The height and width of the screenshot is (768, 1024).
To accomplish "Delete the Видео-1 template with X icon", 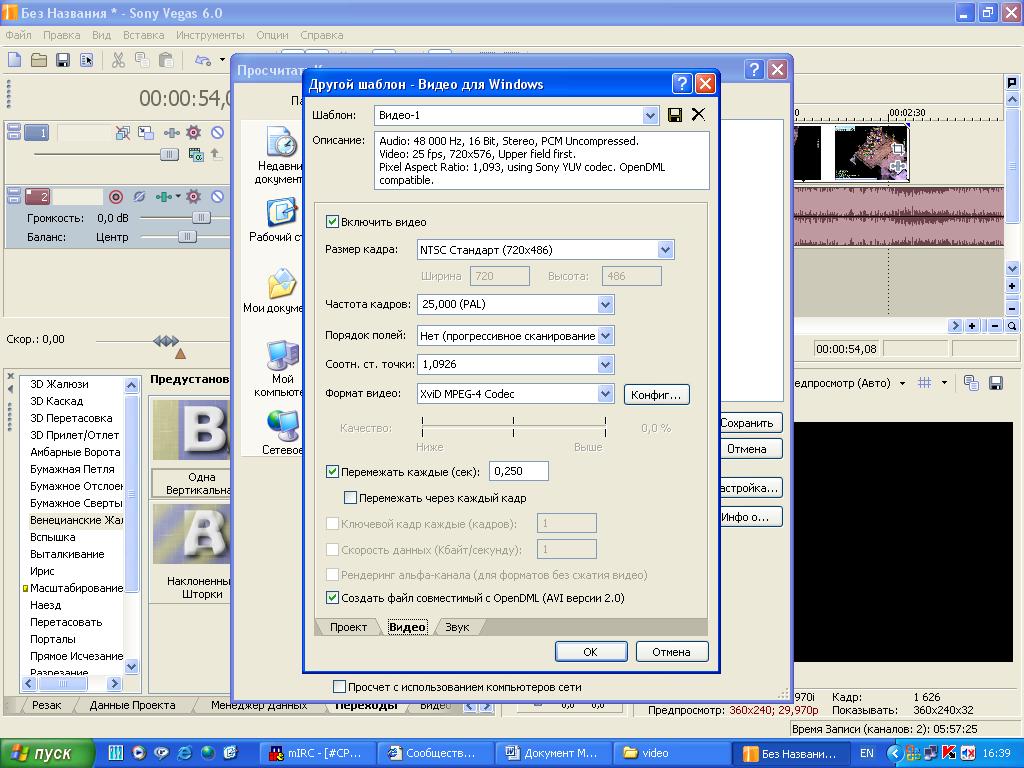I will tap(698, 114).
